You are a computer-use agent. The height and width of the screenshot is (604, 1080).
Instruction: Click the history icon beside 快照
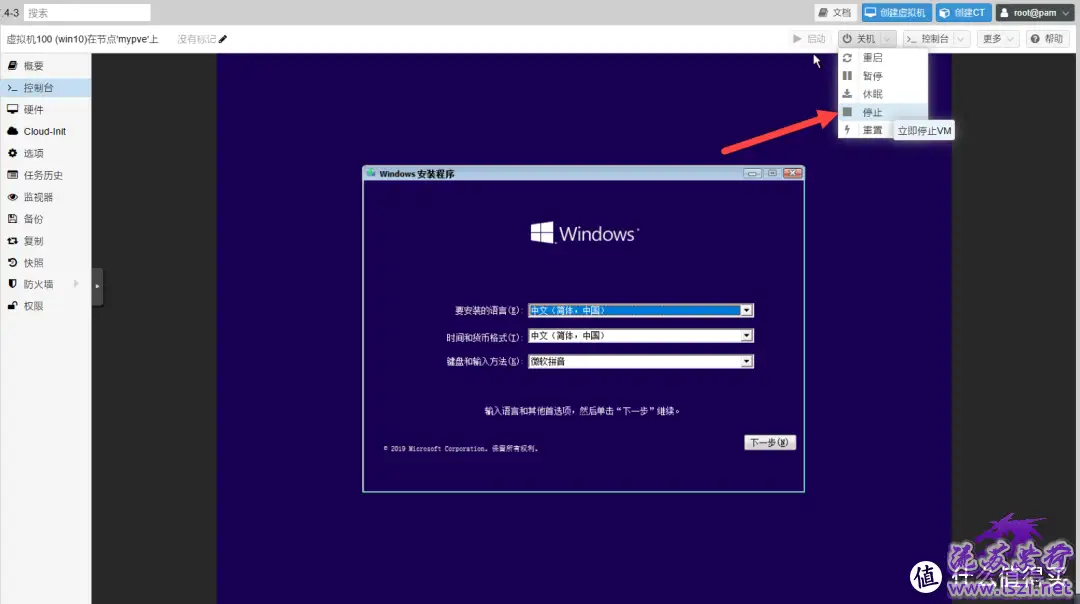[x=12, y=262]
